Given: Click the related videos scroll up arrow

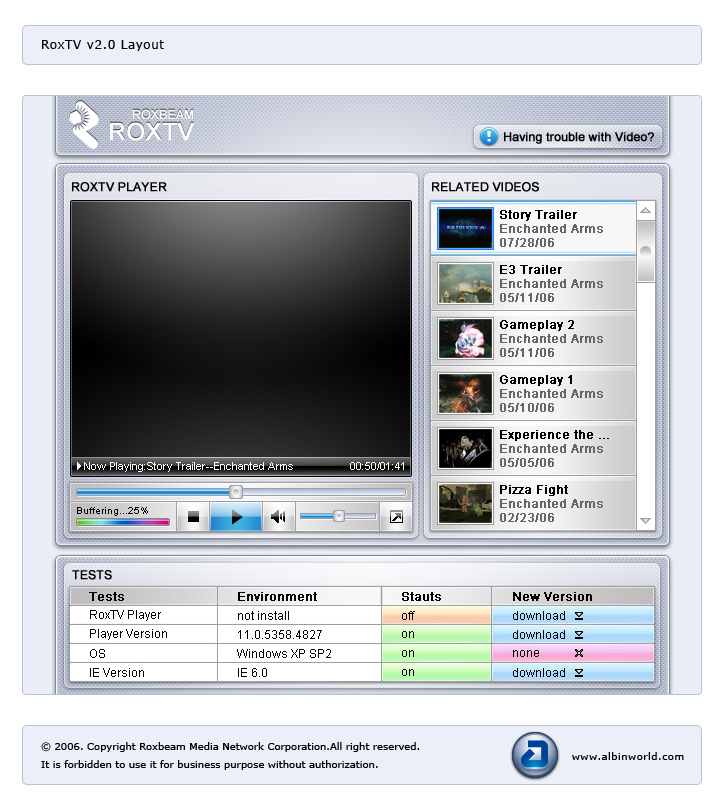Looking at the screenshot, I should [646, 210].
